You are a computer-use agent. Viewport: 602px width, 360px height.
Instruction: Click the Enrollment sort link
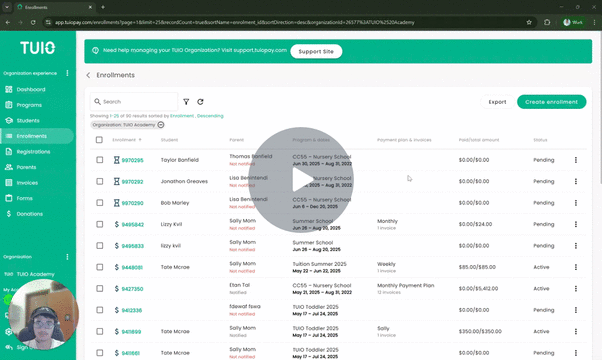tap(182, 116)
